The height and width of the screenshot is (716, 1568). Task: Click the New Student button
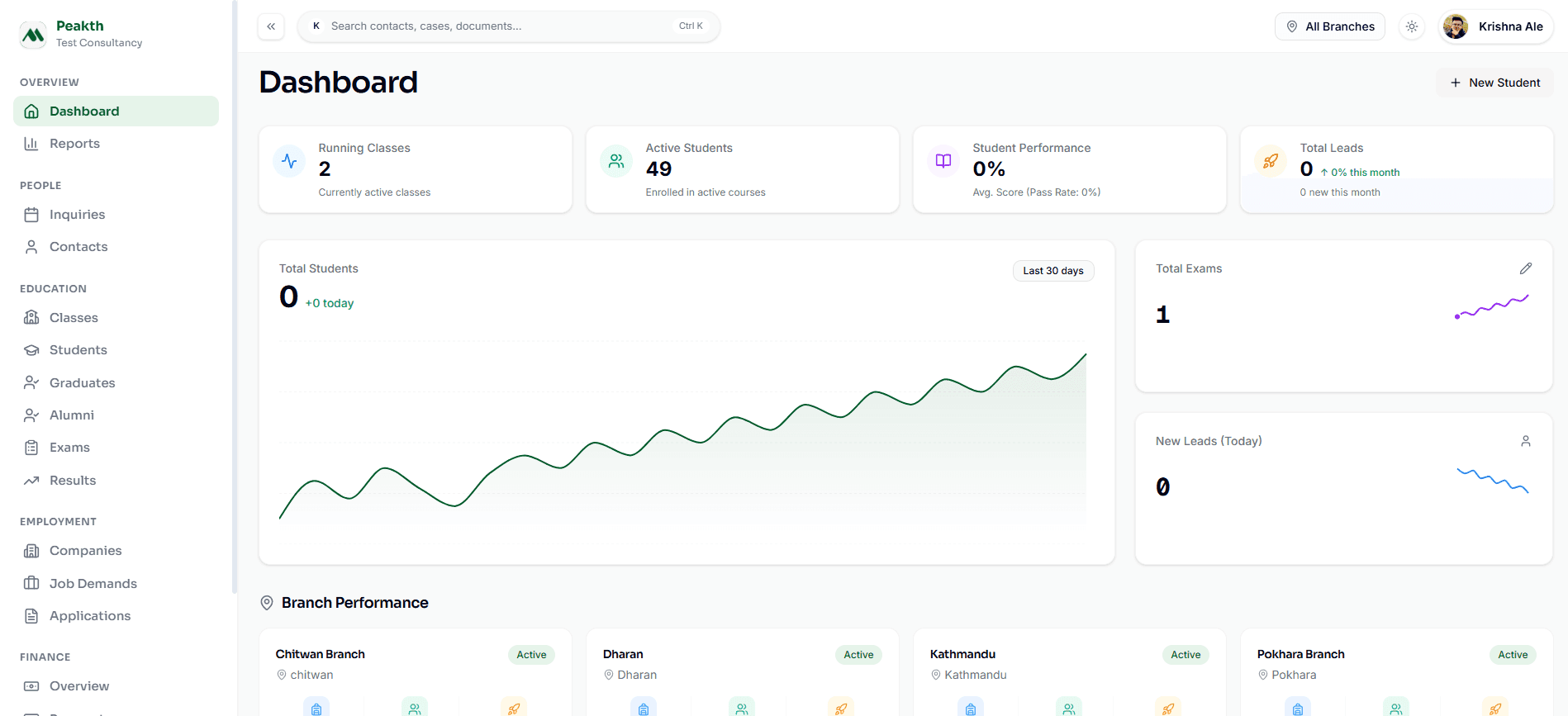(x=1494, y=83)
